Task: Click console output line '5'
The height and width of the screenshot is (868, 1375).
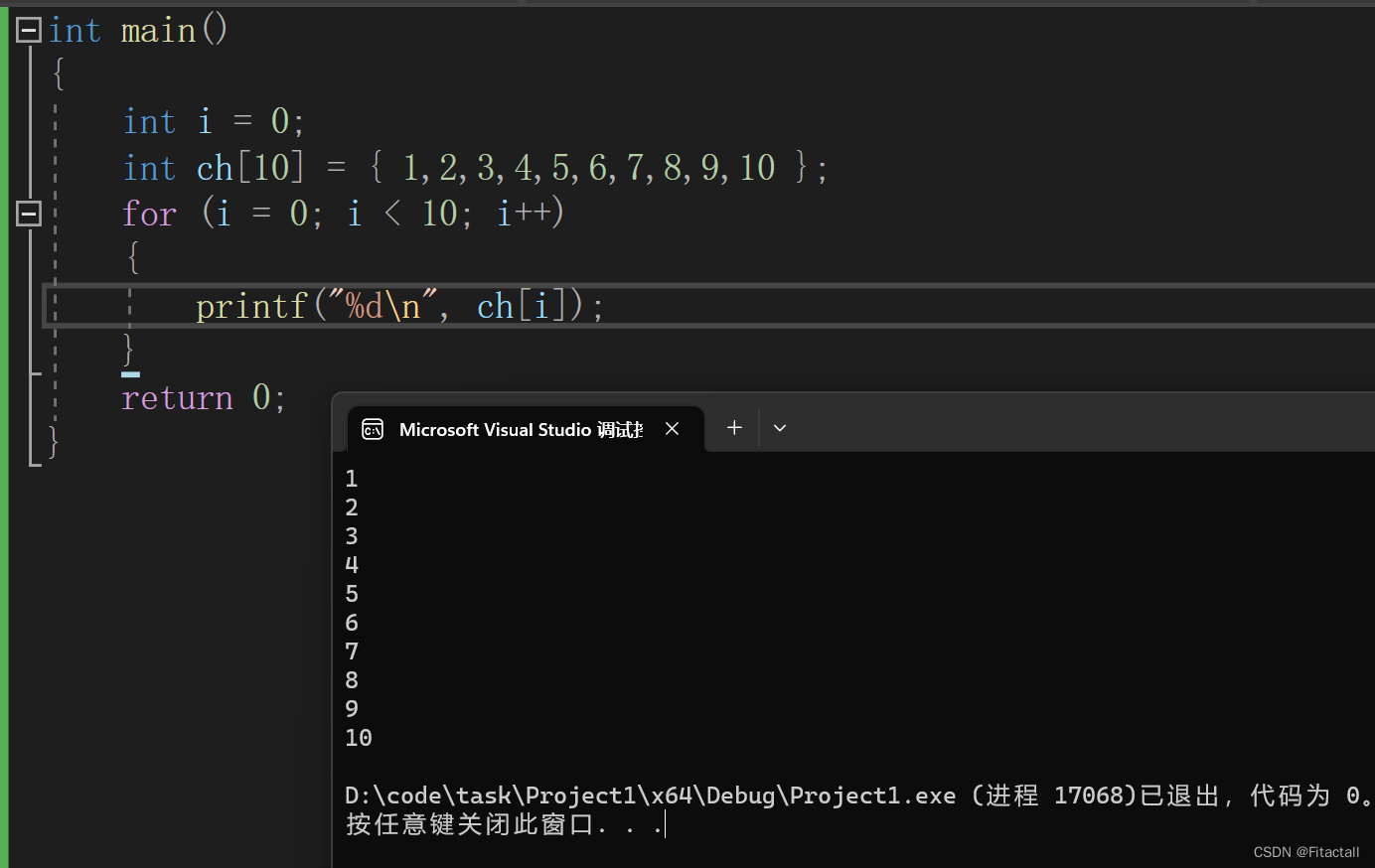Action: [352, 594]
